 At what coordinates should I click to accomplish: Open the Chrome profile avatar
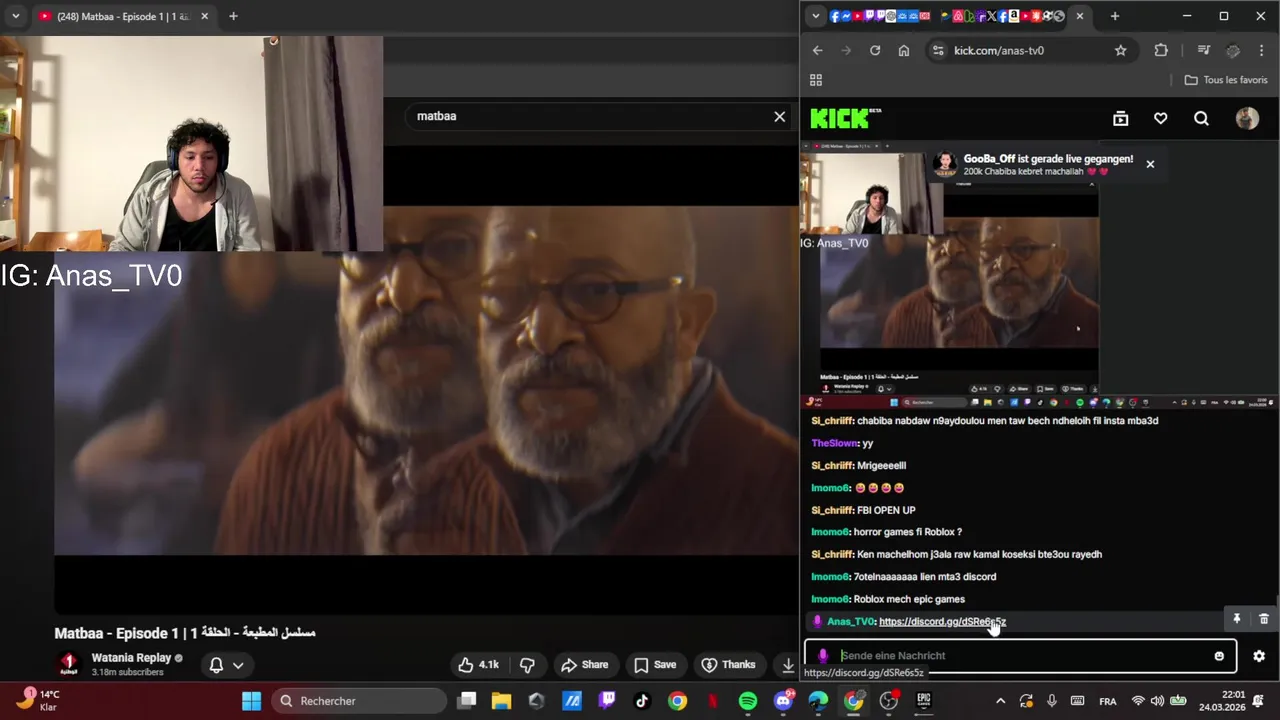click(1233, 50)
